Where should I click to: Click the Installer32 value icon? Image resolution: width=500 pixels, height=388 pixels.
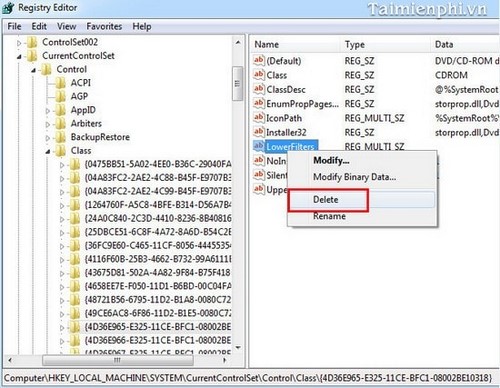pyautogui.click(x=259, y=132)
